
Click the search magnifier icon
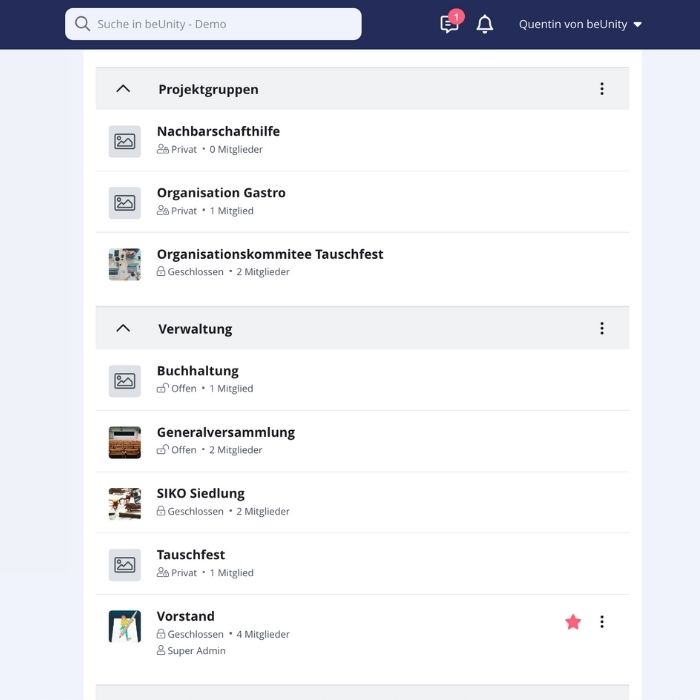[x=82, y=24]
